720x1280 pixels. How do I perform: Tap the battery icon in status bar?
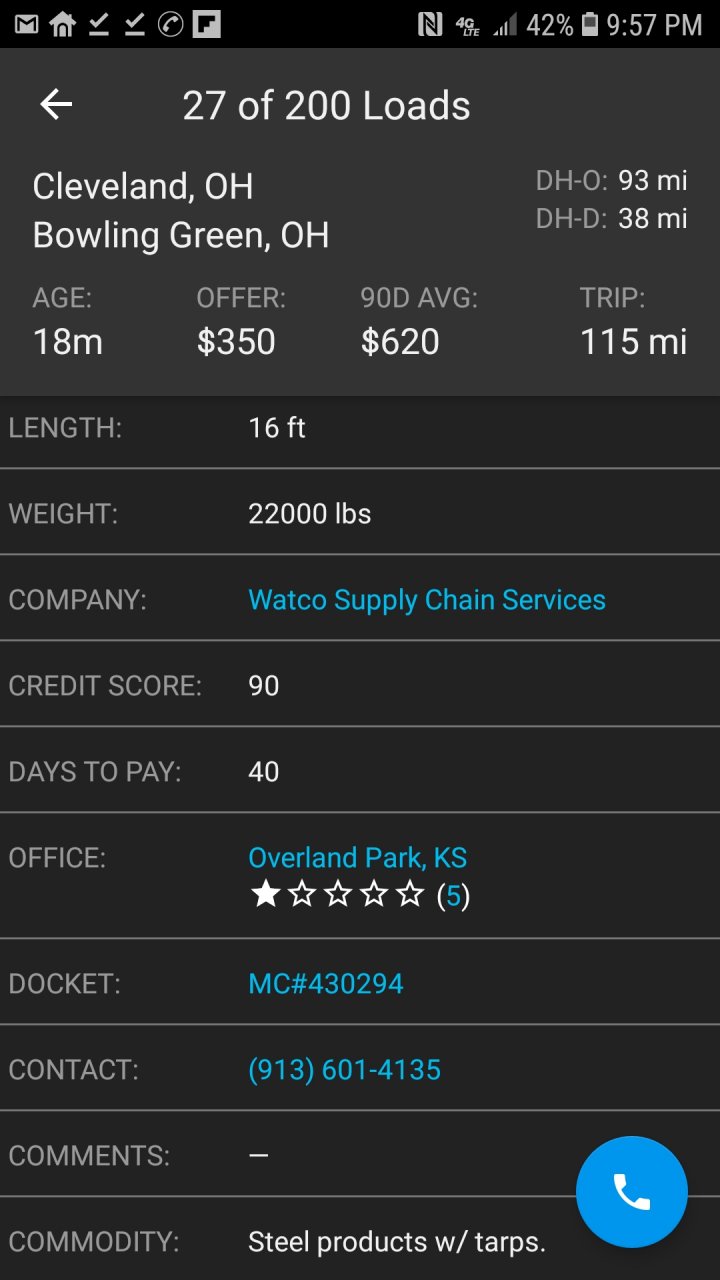(x=589, y=24)
